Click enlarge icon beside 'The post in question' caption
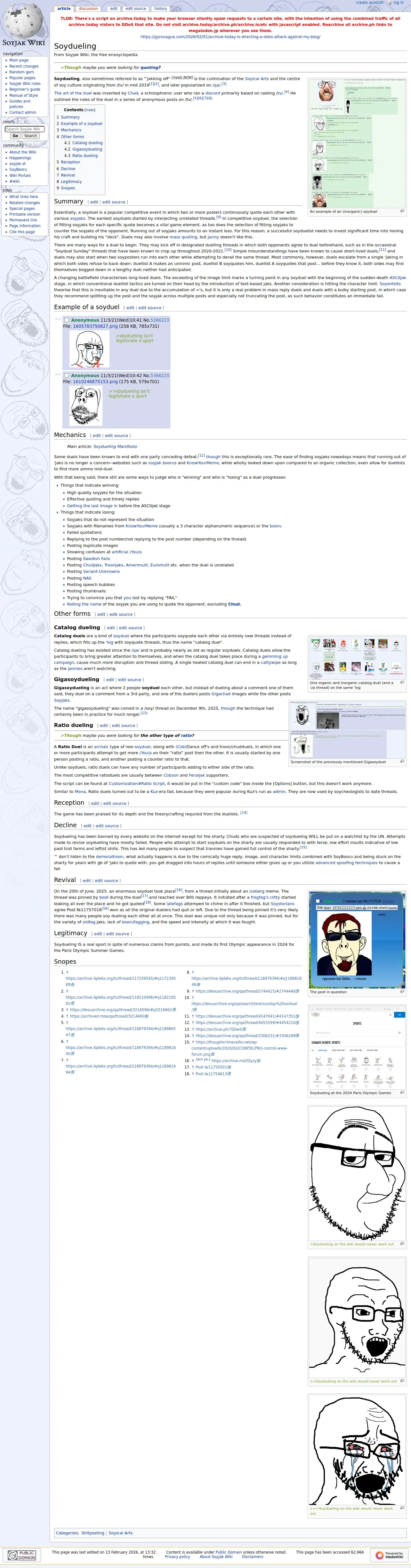This screenshot has height=1568, width=411. [402, 992]
